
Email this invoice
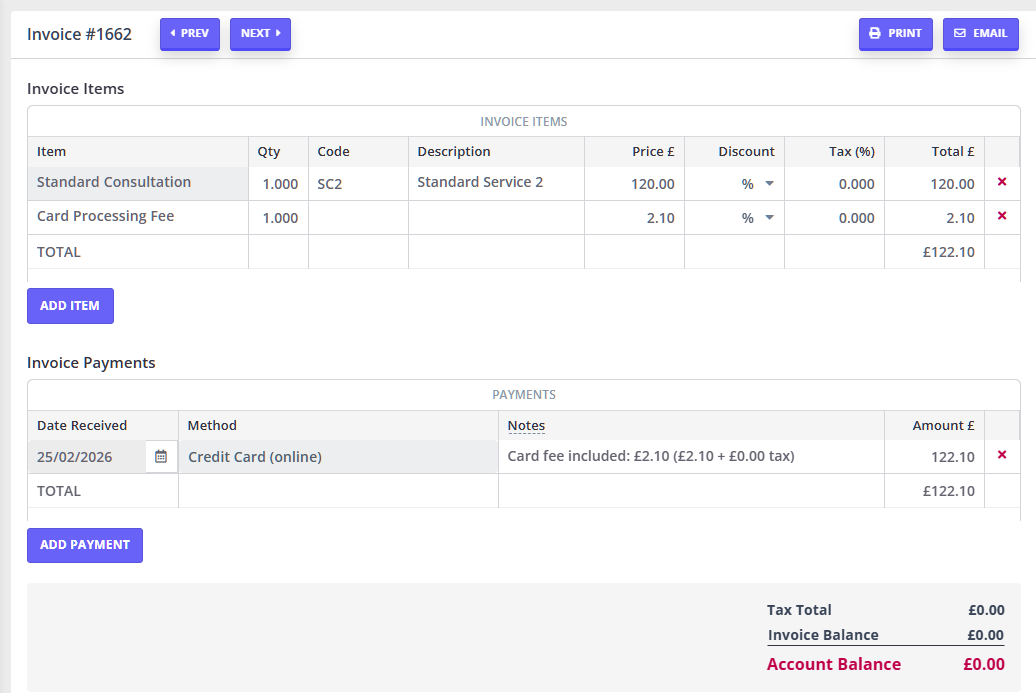click(980, 34)
